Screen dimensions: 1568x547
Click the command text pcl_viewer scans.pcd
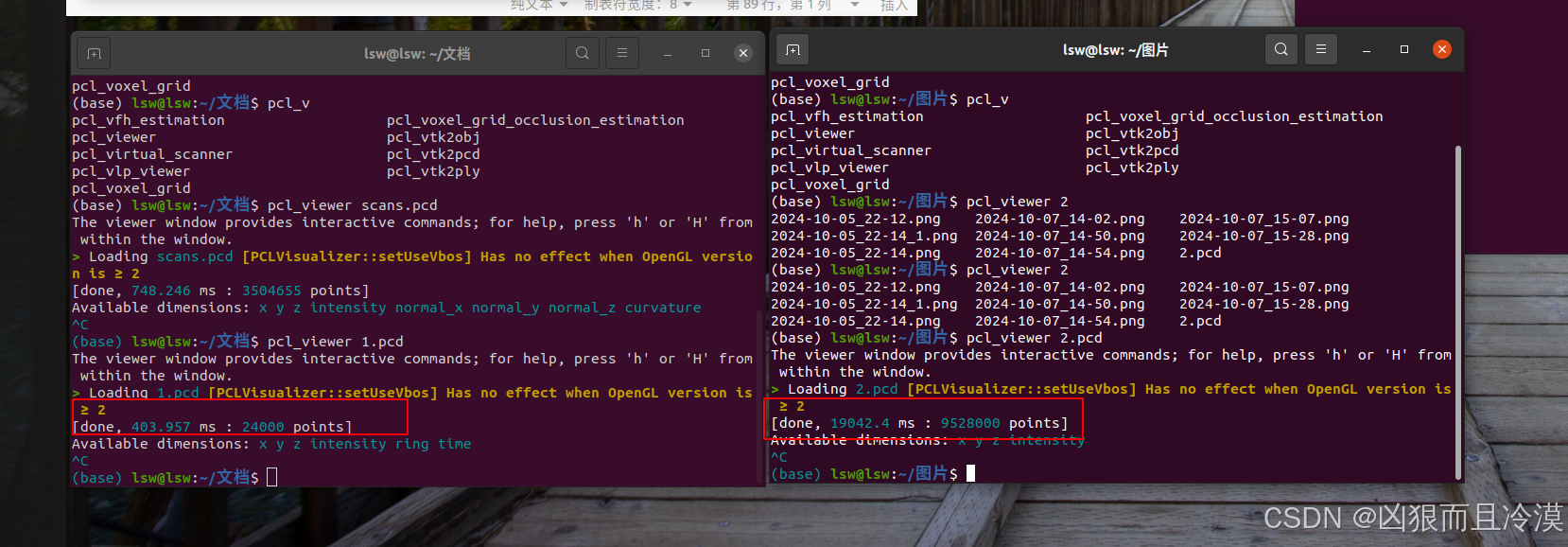(353, 205)
